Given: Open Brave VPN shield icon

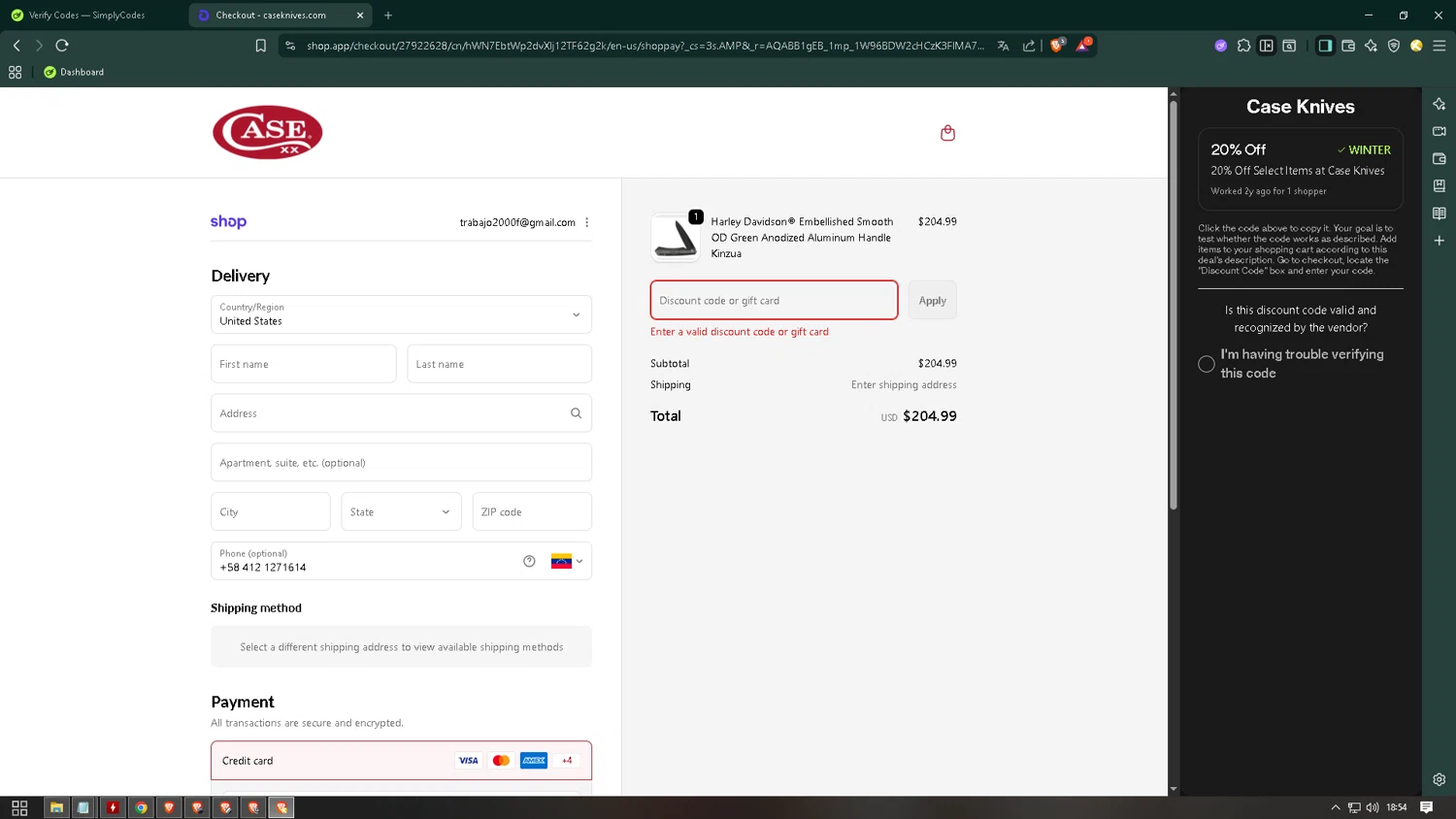Looking at the screenshot, I should pyautogui.click(x=1394, y=46).
